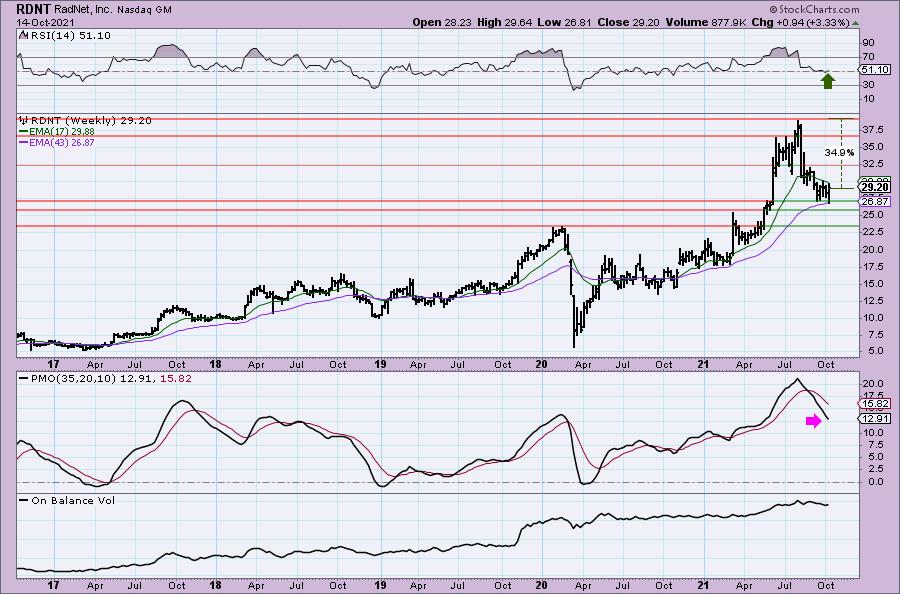Click the 37.5 label on the price axis
This screenshot has height=594, width=900.
pyautogui.click(x=872, y=130)
